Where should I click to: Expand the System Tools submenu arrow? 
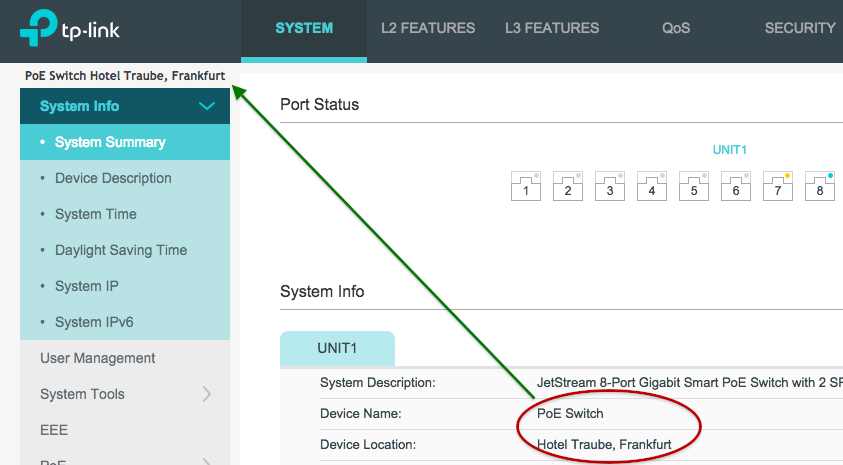[x=207, y=394]
